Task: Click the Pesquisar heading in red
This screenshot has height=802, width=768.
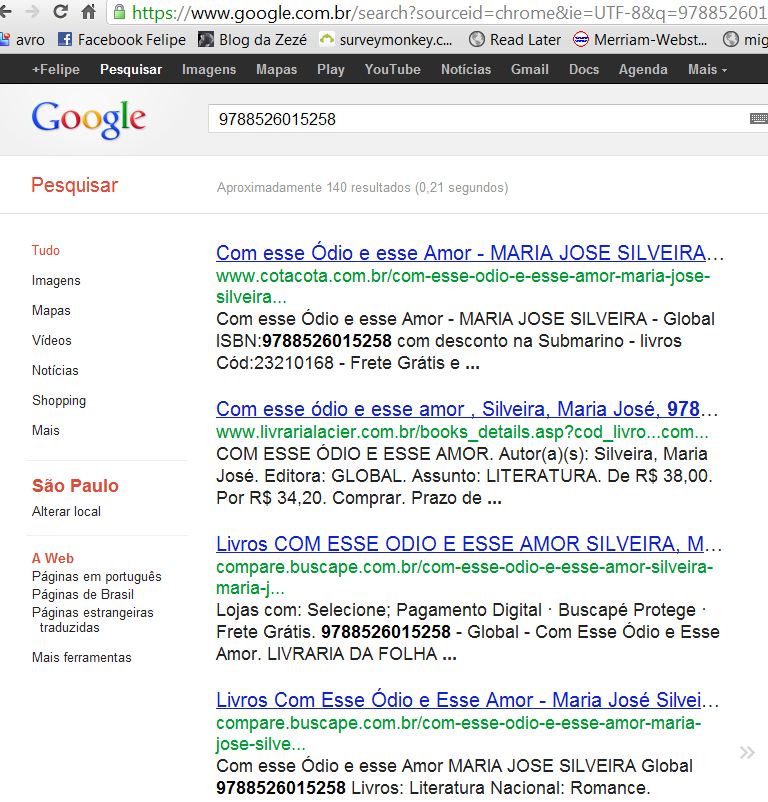Action: tap(75, 185)
